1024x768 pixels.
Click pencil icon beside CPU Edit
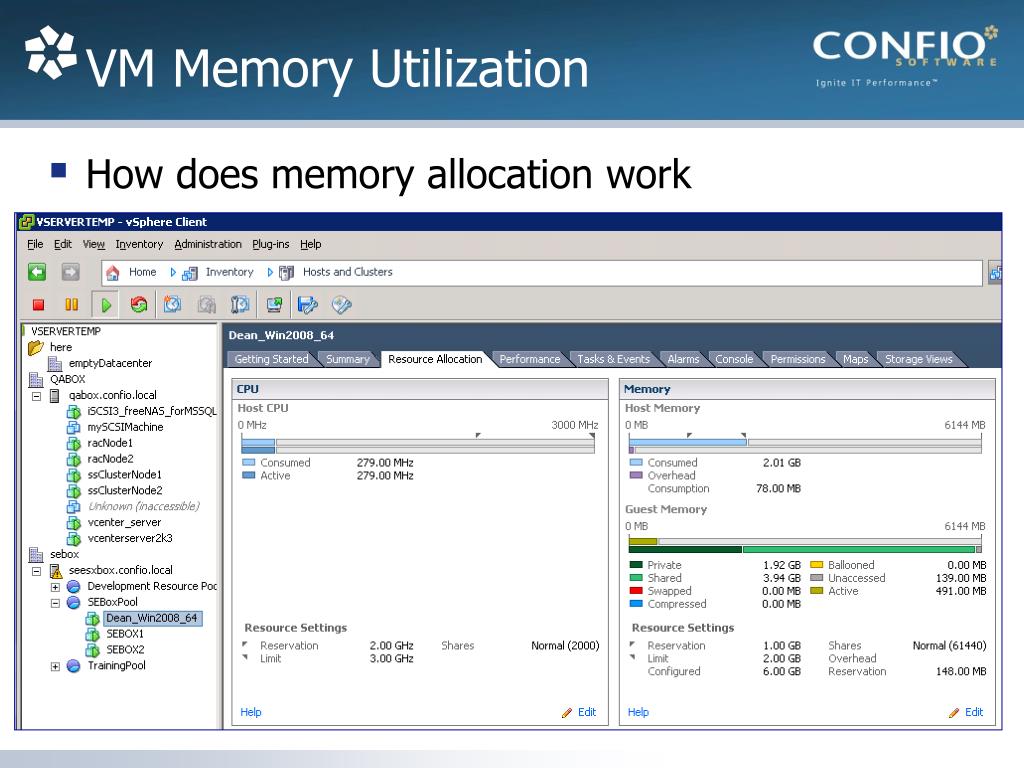567,712
